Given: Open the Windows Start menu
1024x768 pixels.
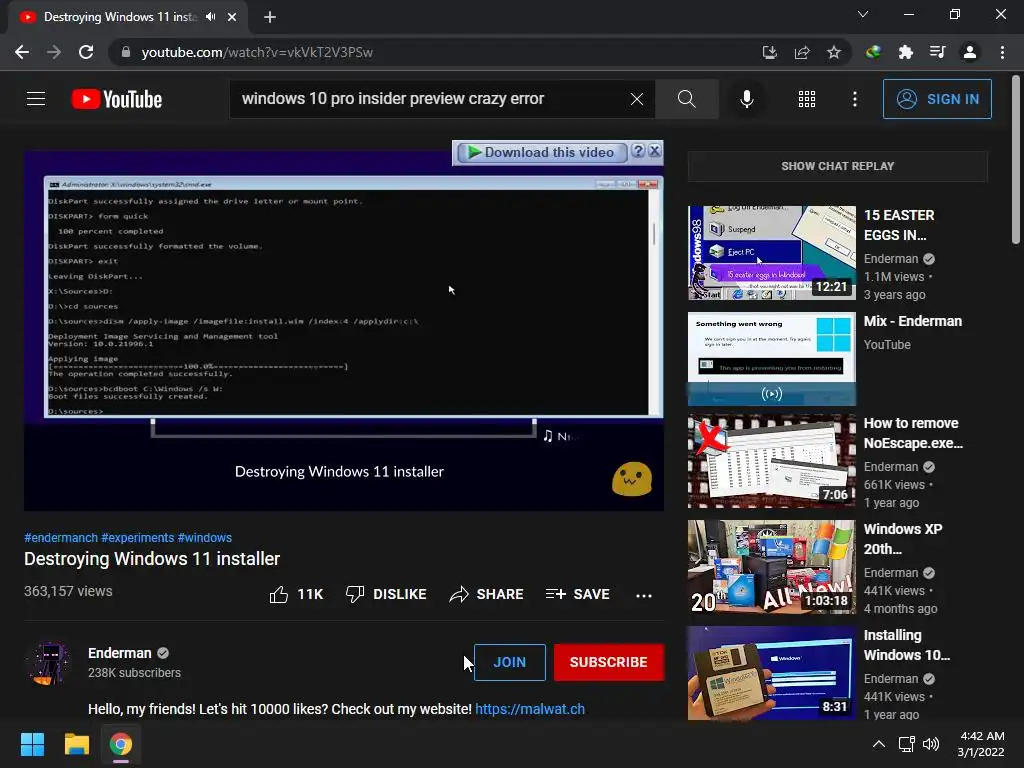Looking at the screenshot, I should click(x=32, y=744).
